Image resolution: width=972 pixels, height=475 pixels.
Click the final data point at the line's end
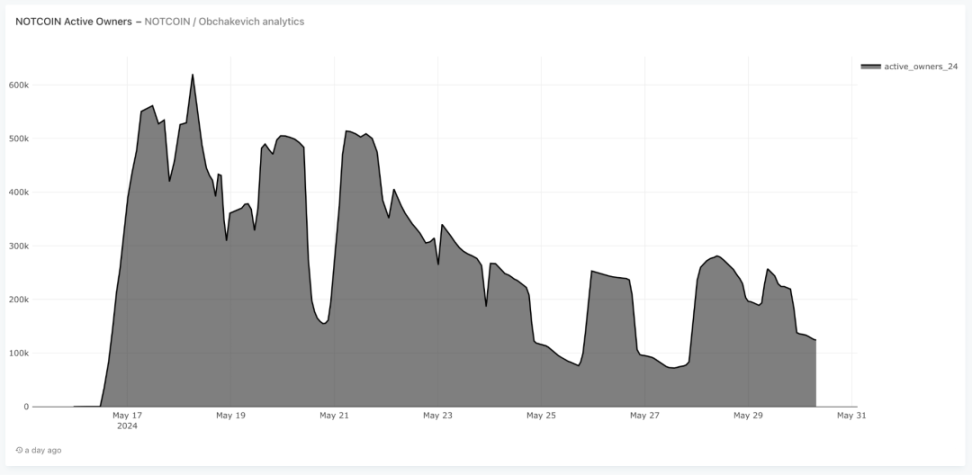coord(815,340)
